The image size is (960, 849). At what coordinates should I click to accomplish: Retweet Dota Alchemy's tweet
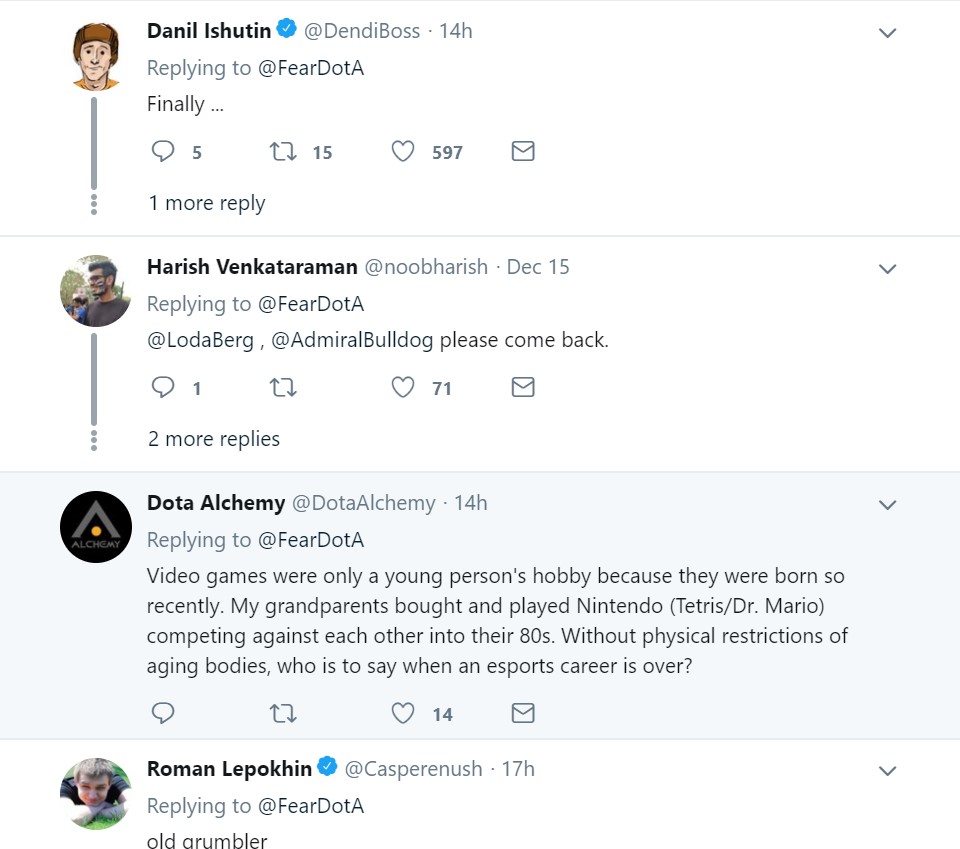(283, 713)
